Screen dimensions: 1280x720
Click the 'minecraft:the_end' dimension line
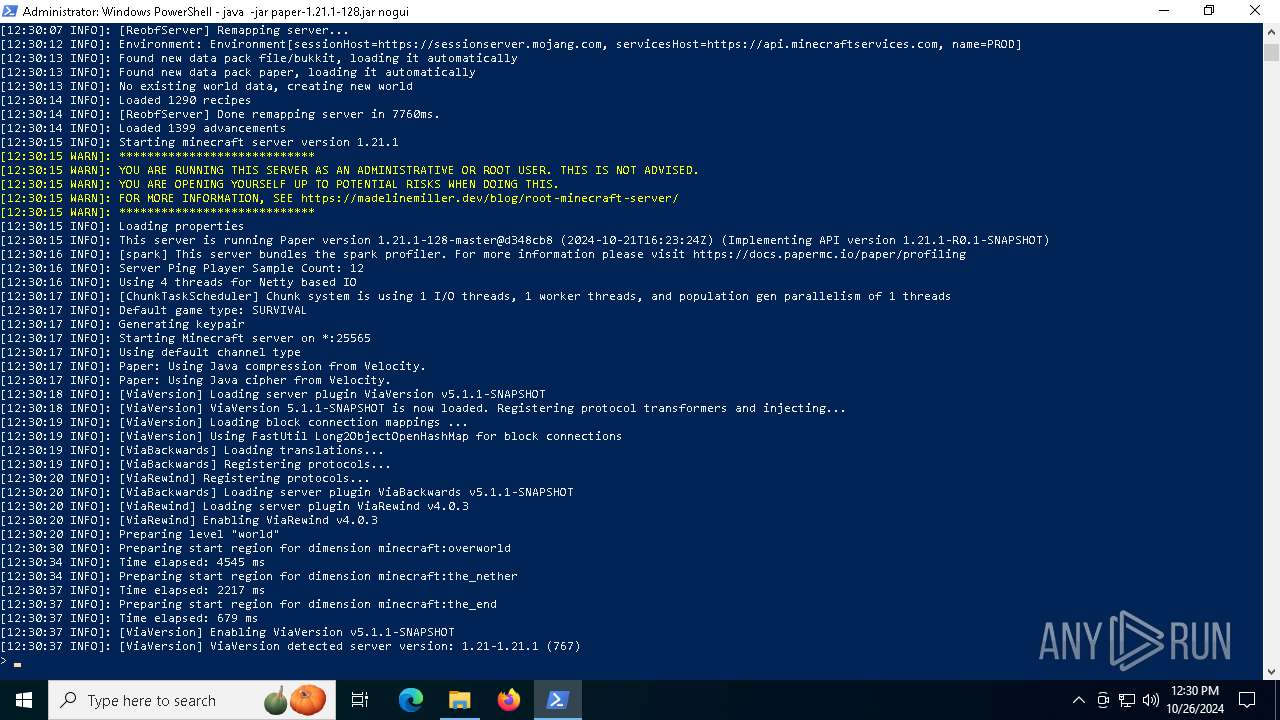(248, 604)
